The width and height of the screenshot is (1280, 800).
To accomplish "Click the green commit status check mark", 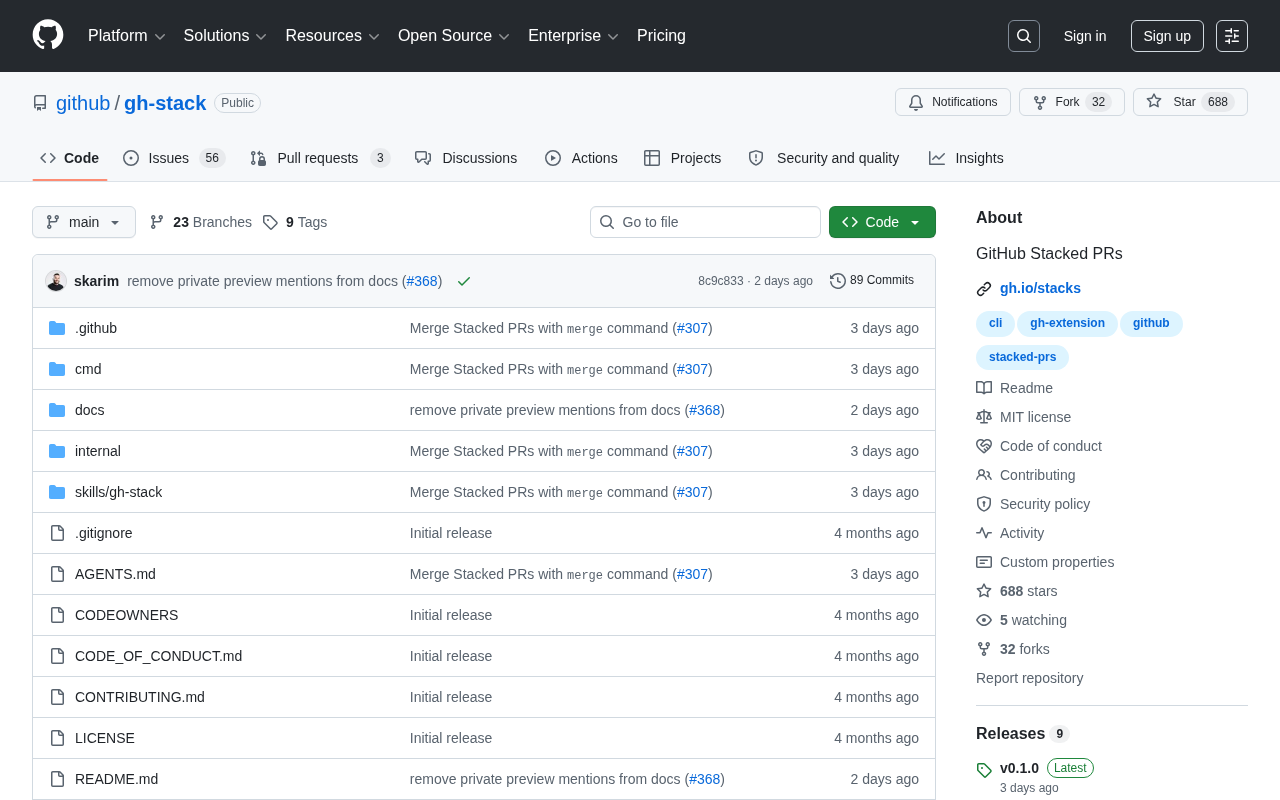I will (x=464, y=281).
